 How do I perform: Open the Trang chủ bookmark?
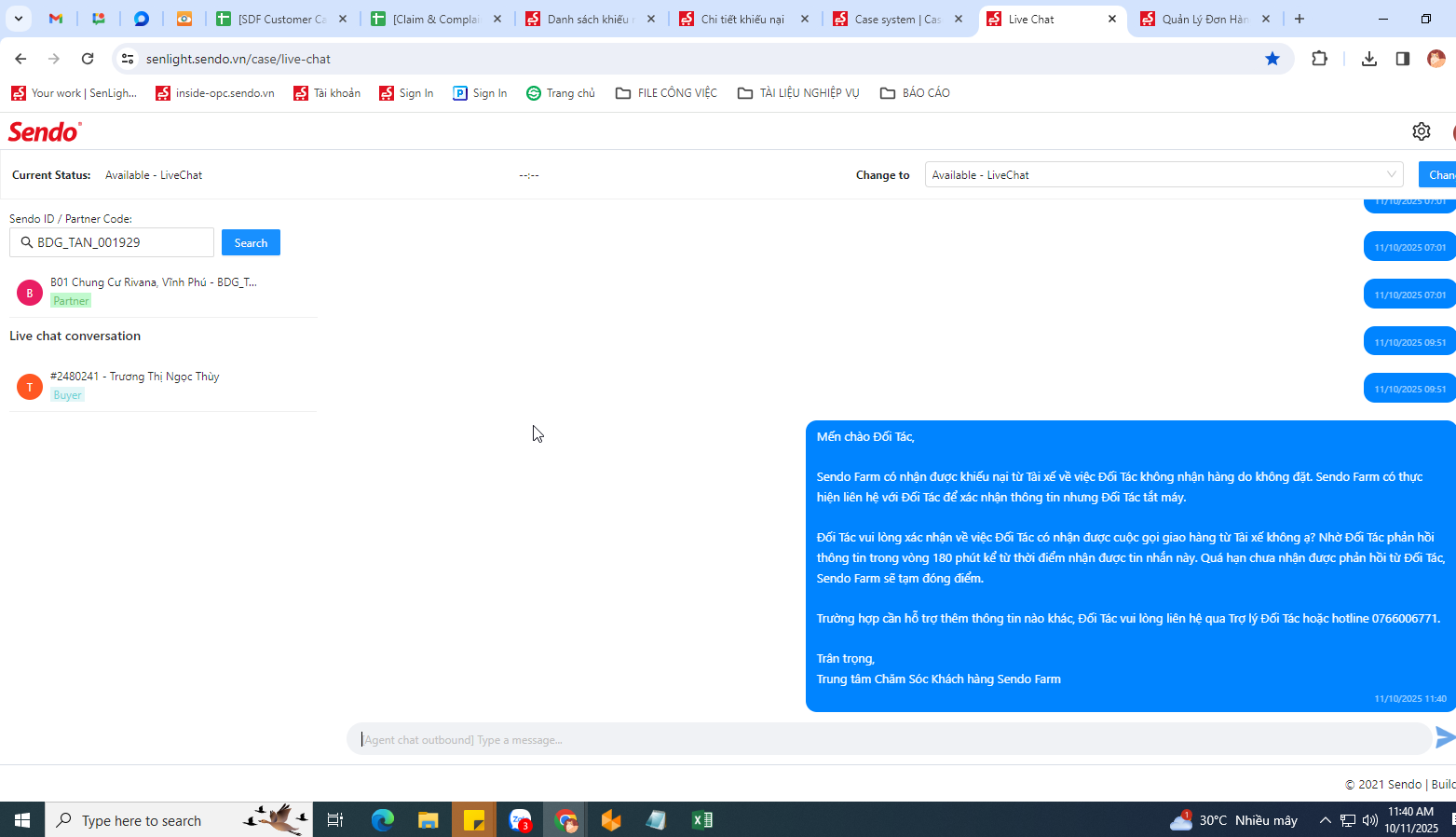(561, 93)
